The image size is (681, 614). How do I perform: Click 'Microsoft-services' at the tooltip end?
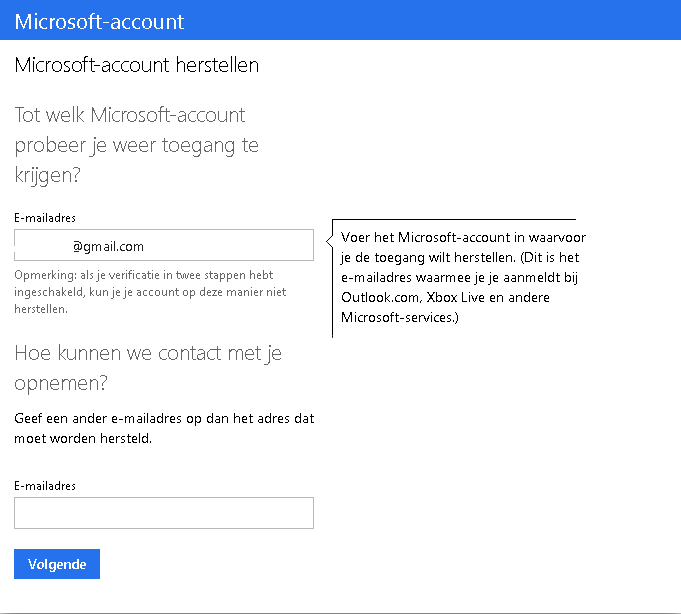click(x=396, y=318)
